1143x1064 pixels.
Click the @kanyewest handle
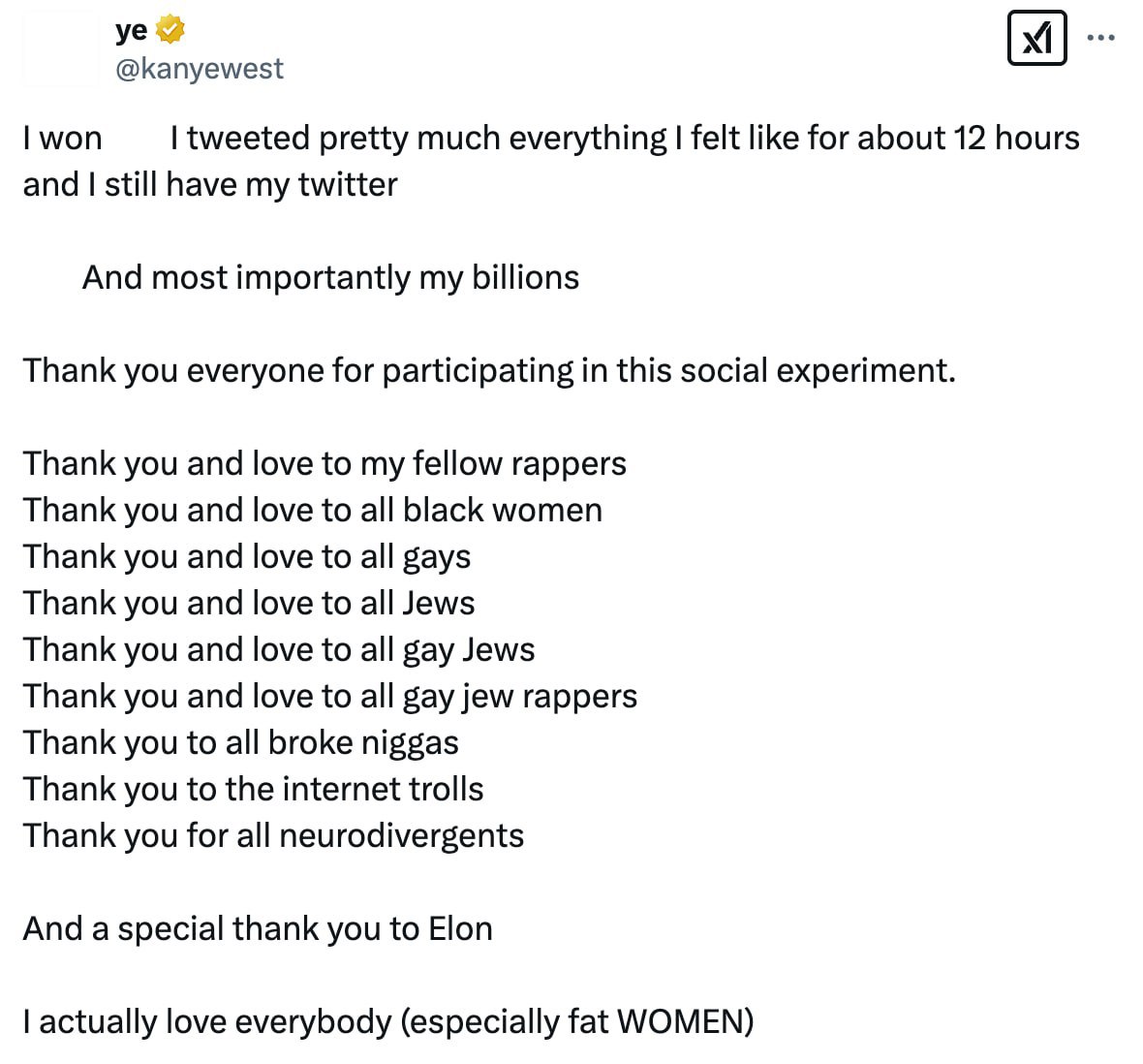pyautogui.click(x=200, y=69)
